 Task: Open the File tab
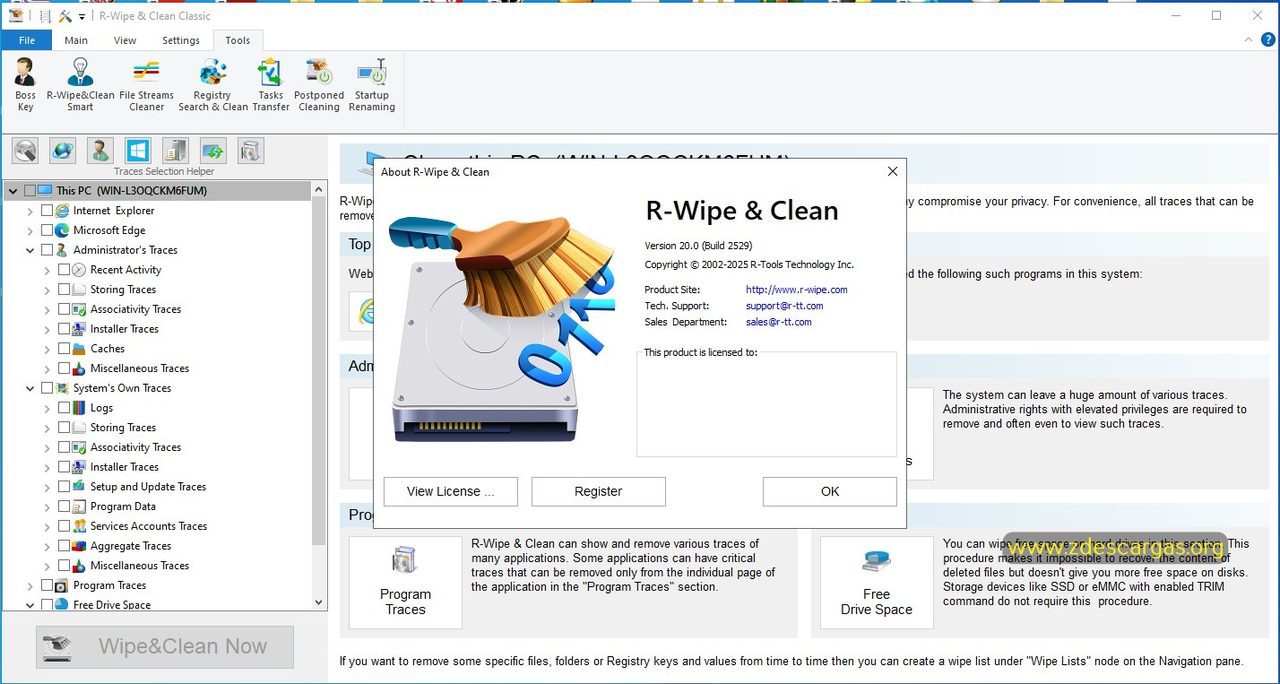tap(27, 40)
